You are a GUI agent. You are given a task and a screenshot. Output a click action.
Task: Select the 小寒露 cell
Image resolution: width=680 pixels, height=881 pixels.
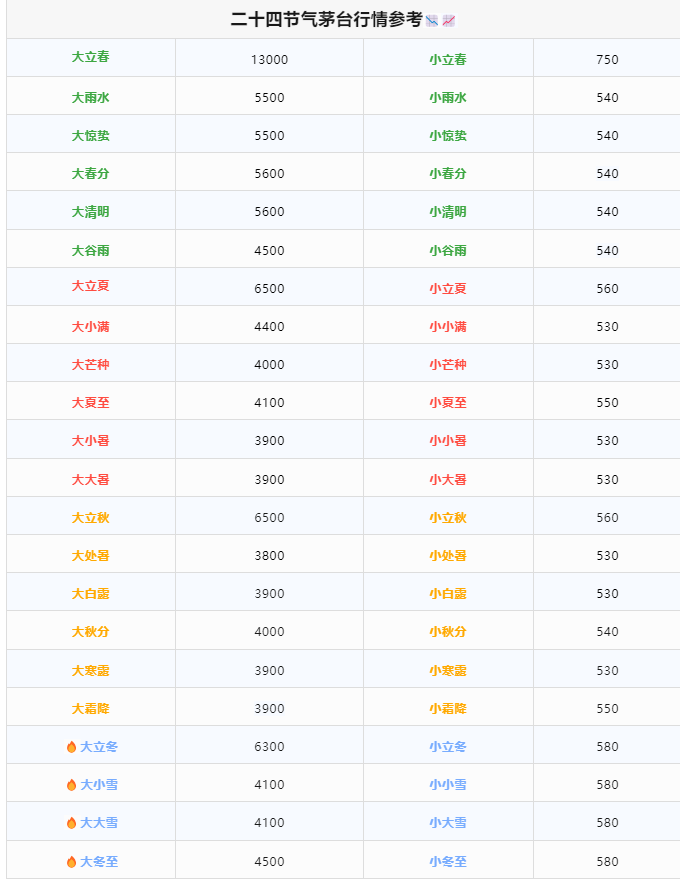[x=448, y=671]
